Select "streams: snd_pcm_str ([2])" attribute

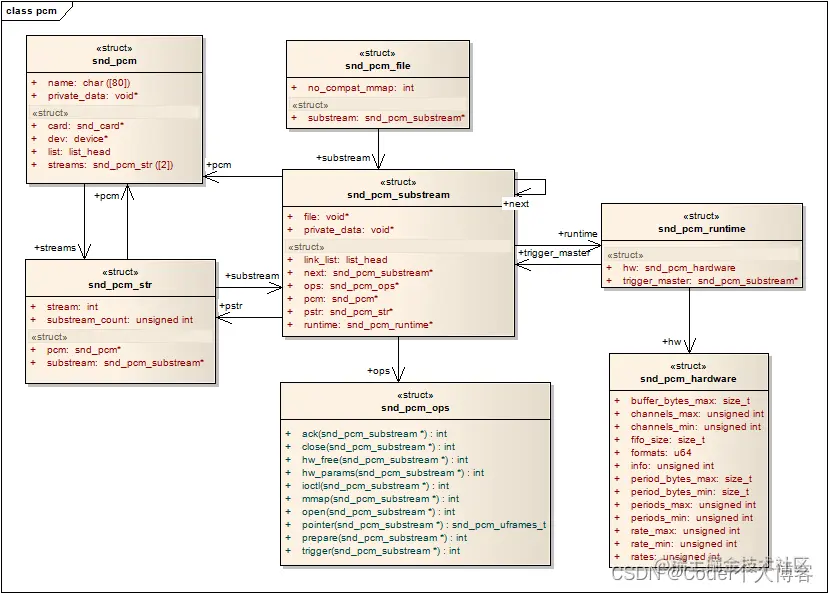[110, 165]
